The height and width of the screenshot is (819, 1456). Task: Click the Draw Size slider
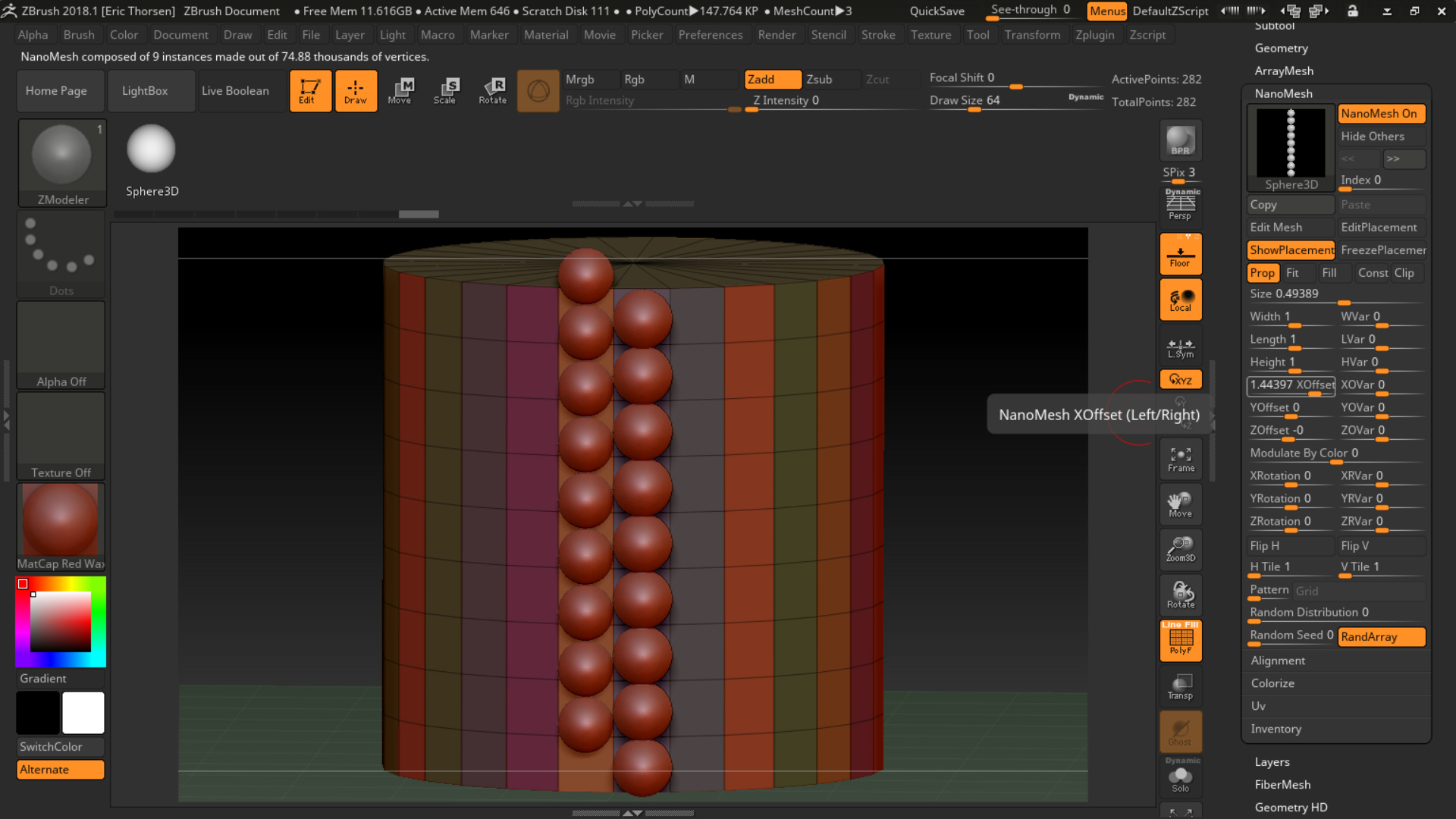click(x=1016, y=102)
